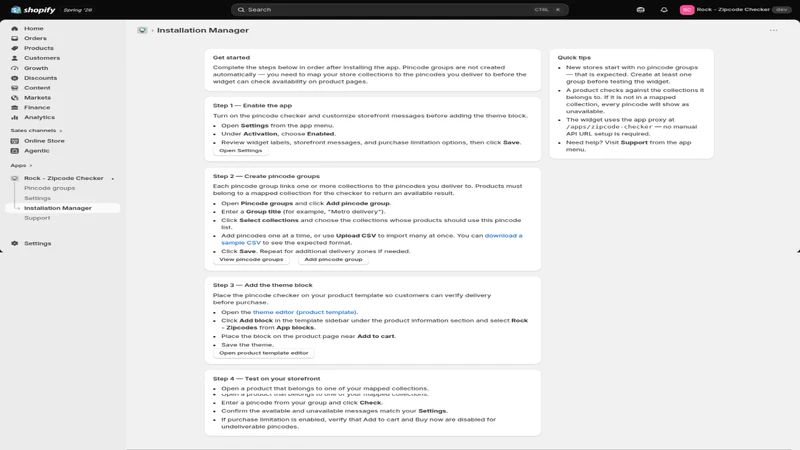Click Step 4 — Test on your storefront heading

[x=266, y=379]
